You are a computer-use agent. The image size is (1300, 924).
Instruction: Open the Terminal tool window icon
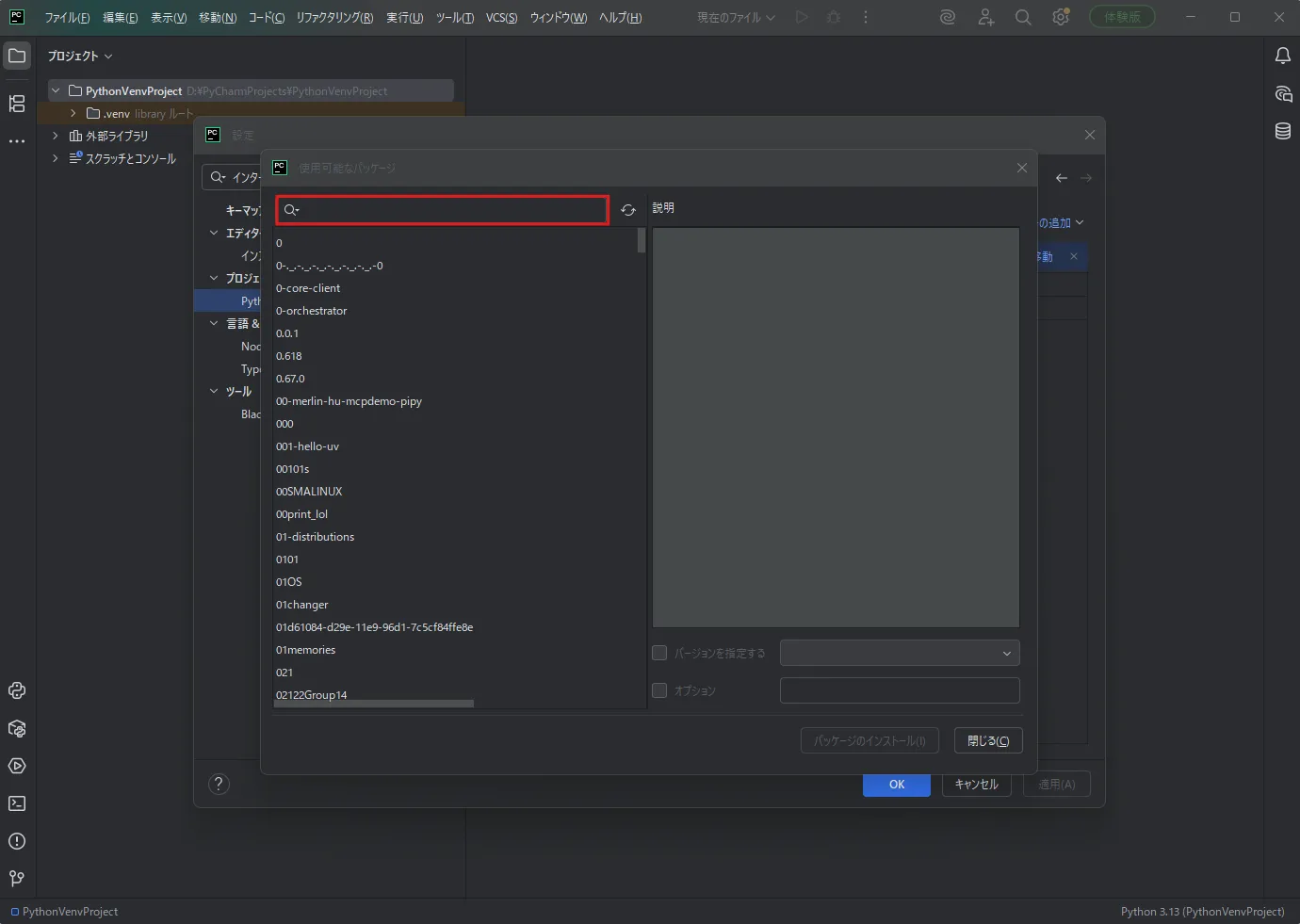click(x=17, y=803)
